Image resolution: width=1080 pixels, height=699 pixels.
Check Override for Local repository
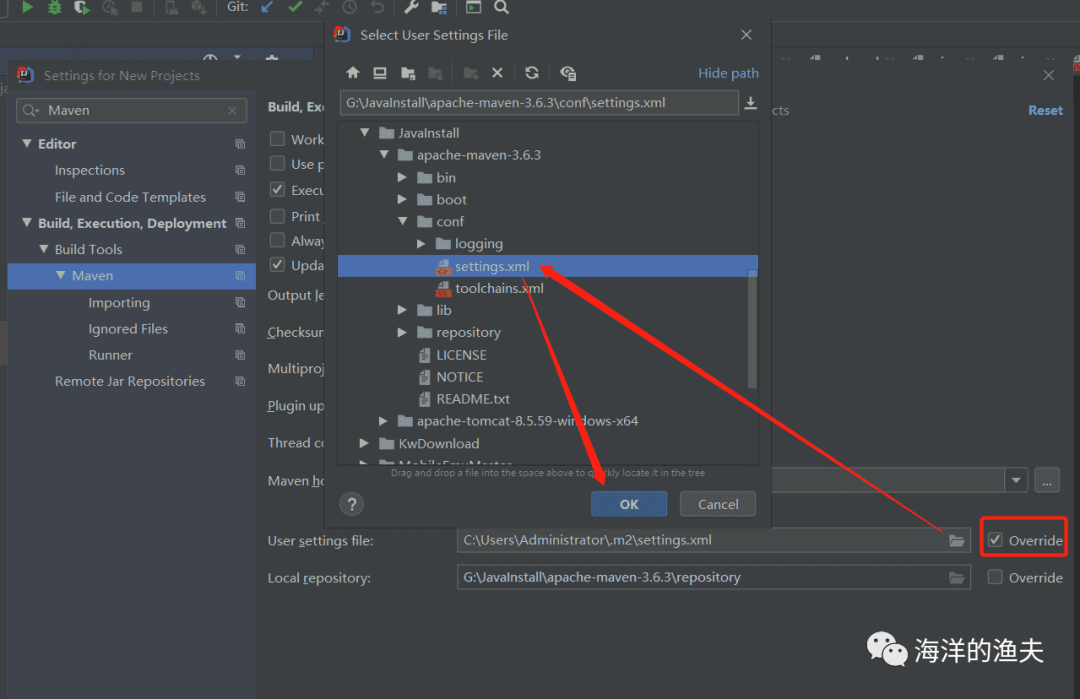995,577
